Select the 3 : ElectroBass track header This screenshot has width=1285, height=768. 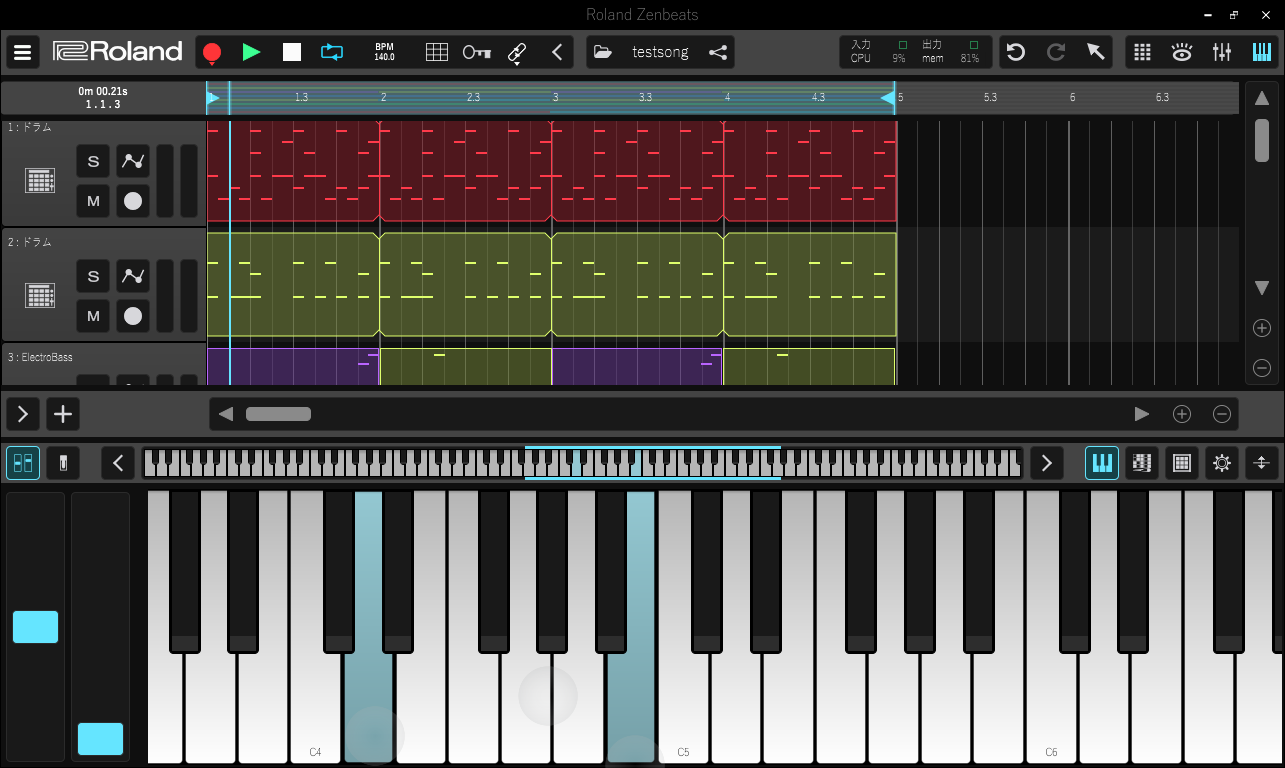[103, 364]
